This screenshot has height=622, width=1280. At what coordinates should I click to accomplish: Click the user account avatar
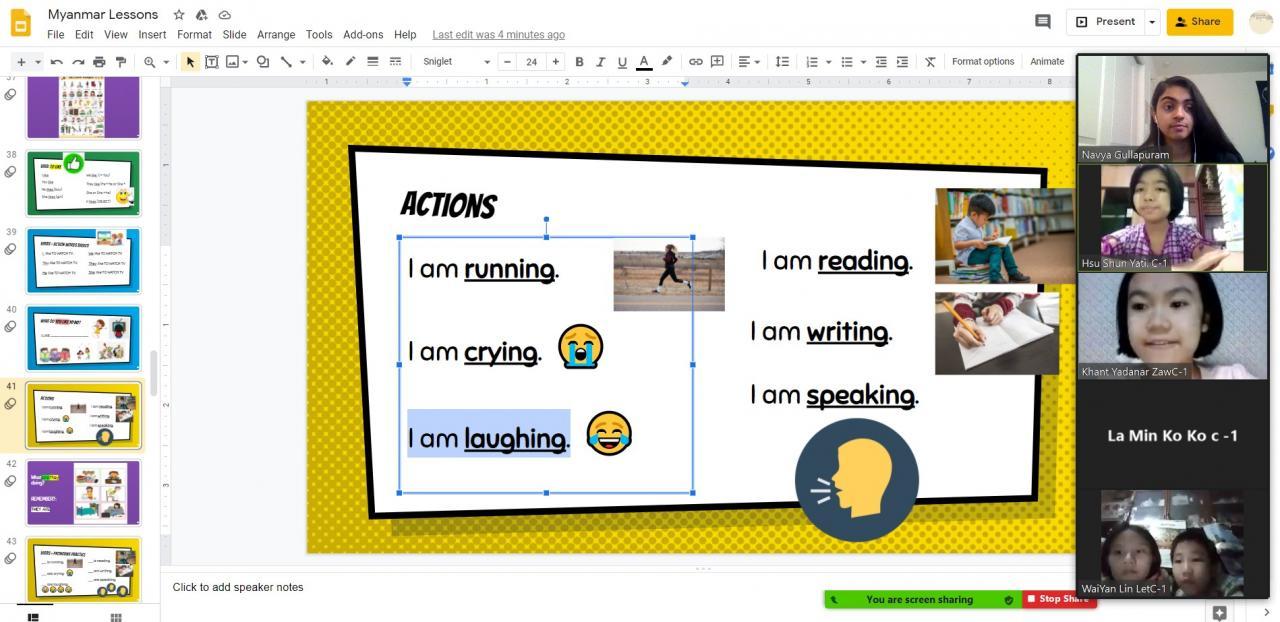click(x=1261, y=21)
